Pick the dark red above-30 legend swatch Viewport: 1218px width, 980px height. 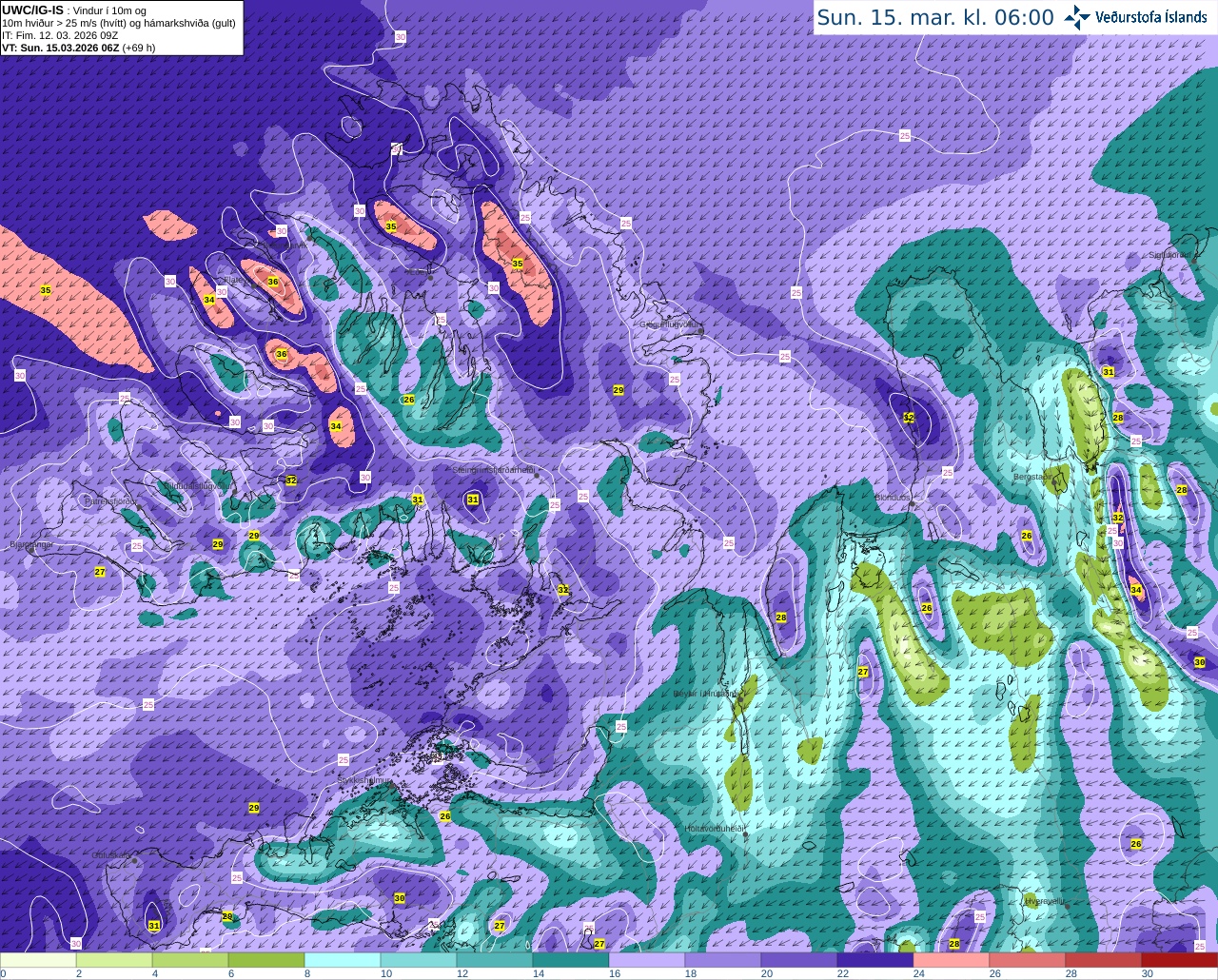(1180, 960)
